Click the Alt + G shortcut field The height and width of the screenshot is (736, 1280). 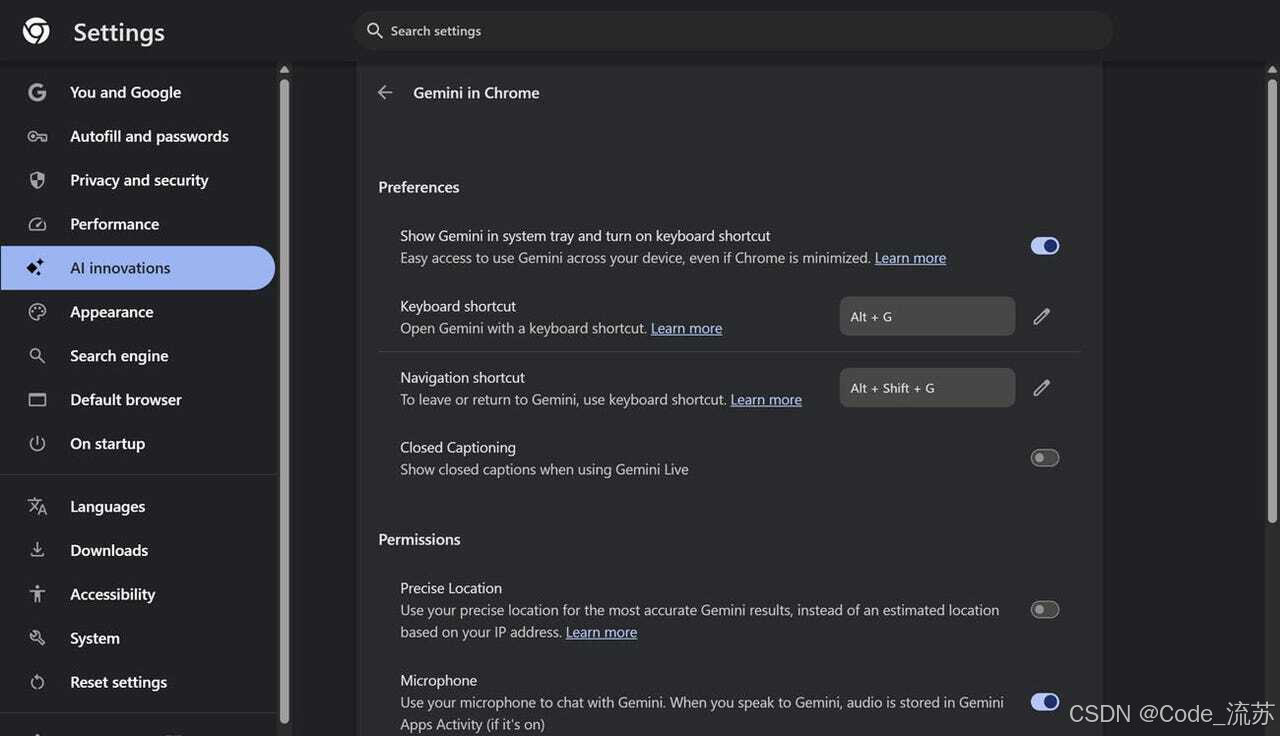pos(927,316)
